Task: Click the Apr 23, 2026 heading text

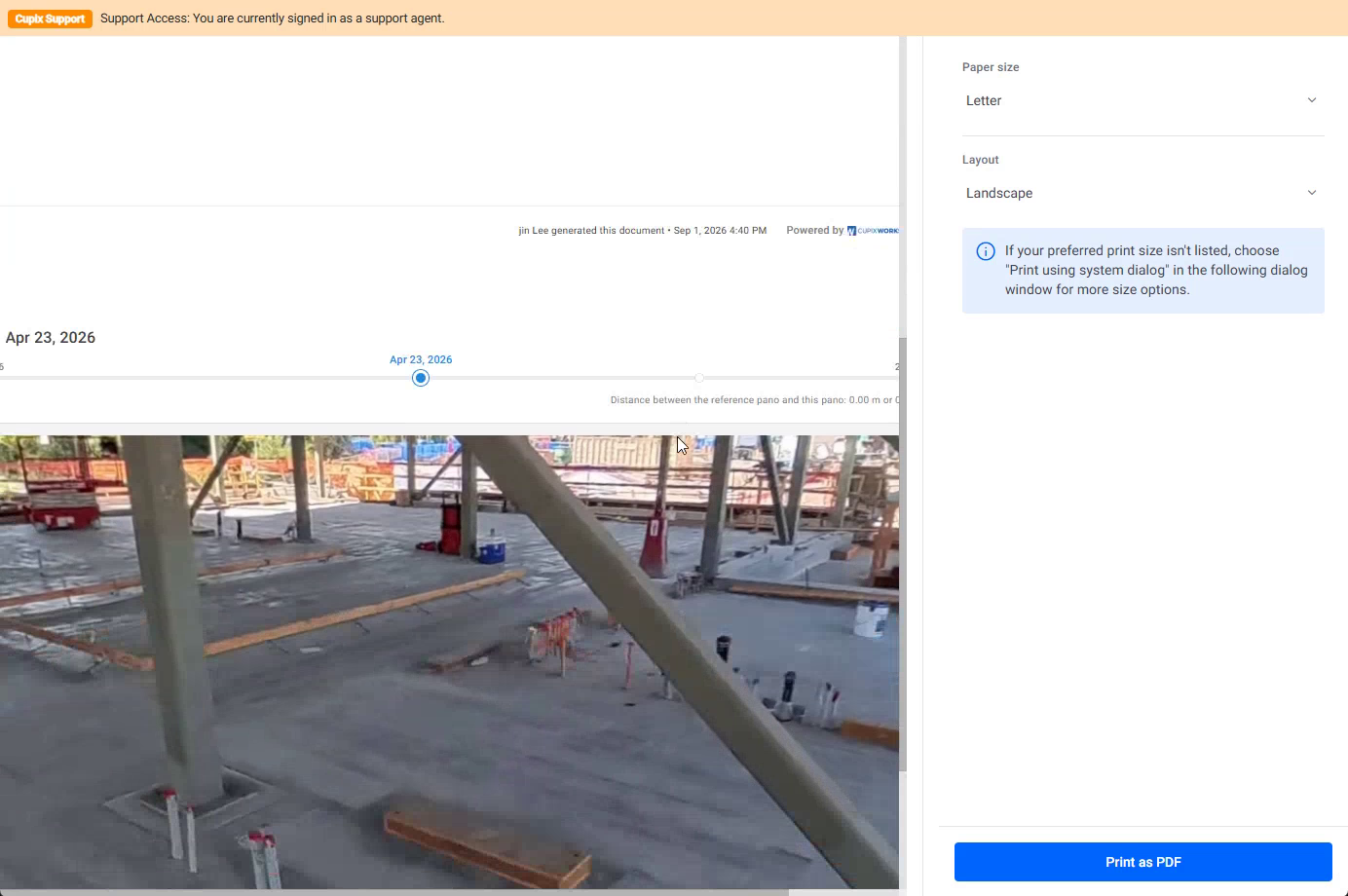Action: (51, 338)
